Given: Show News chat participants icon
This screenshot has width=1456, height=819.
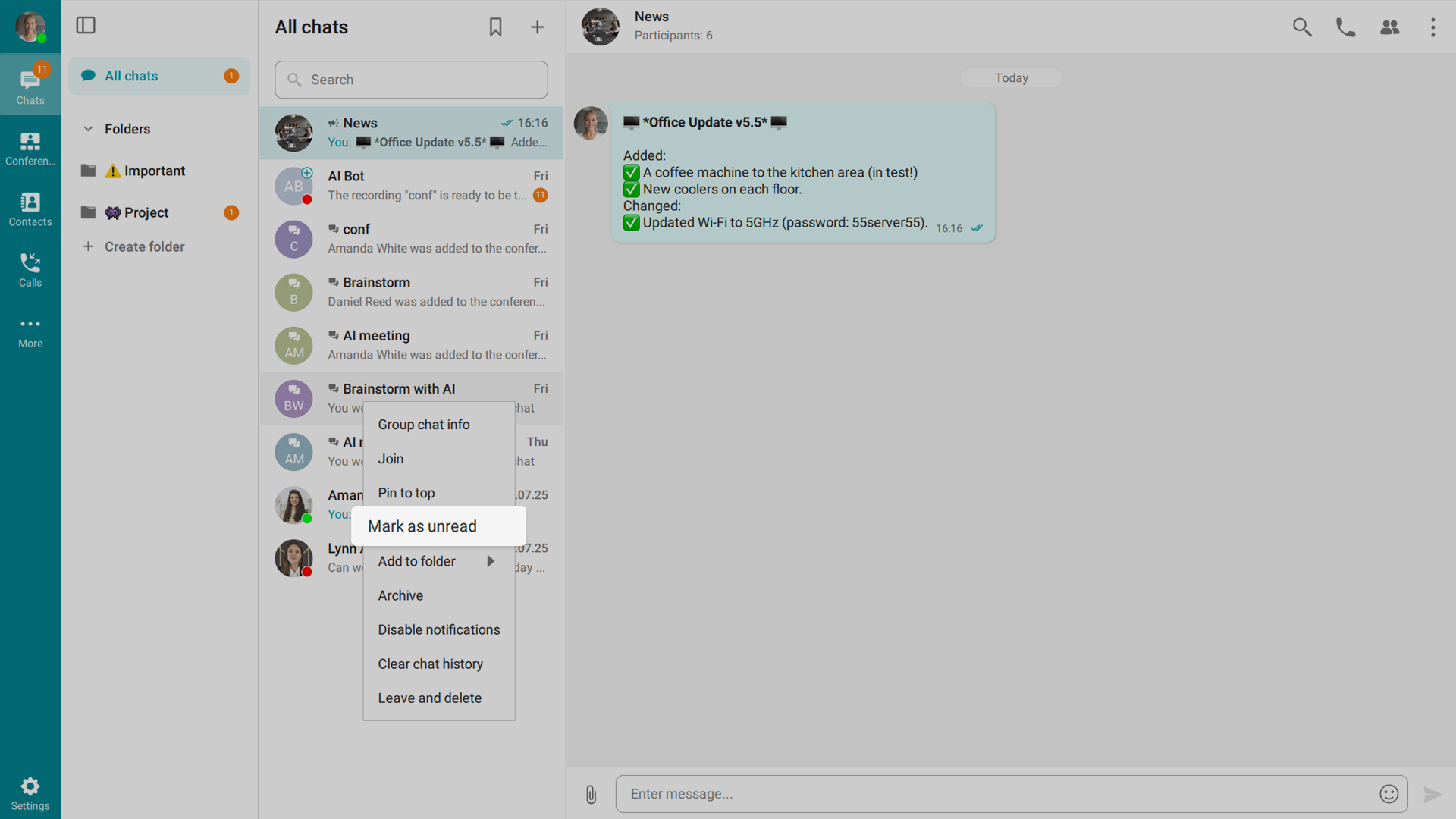Looking at the screenshot, I should click(1389, 27).
